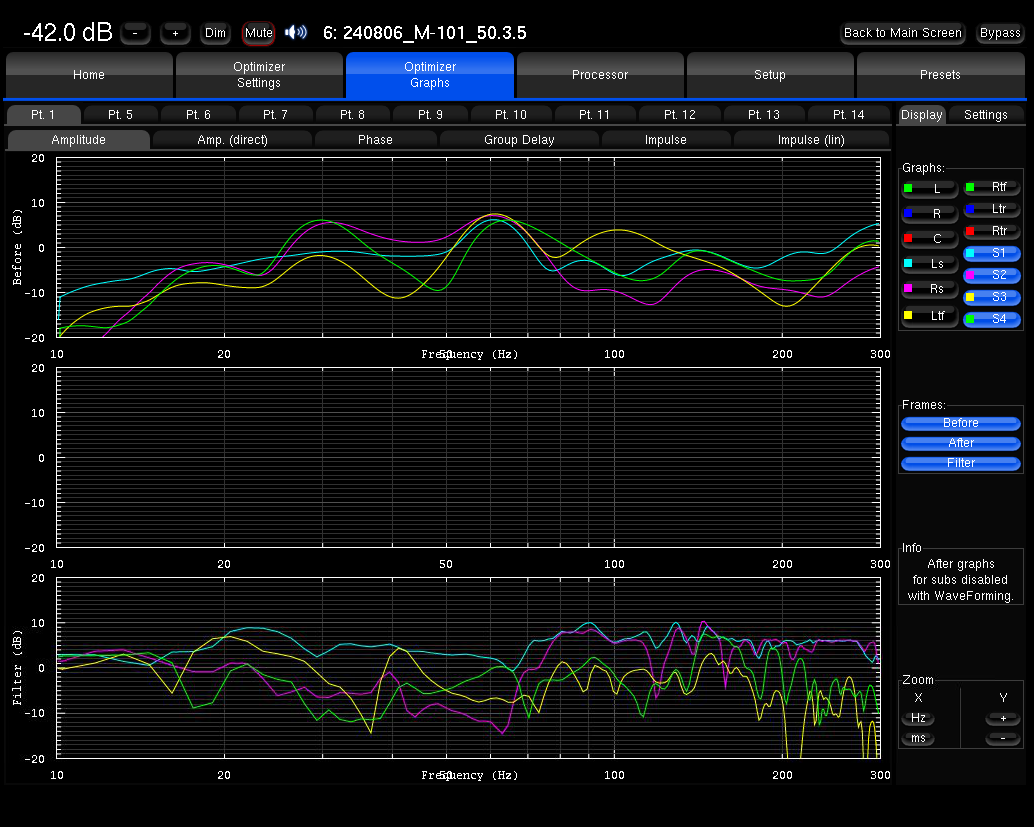
Task: Click Back to Main Screen
Action: (x=902, y=33)
